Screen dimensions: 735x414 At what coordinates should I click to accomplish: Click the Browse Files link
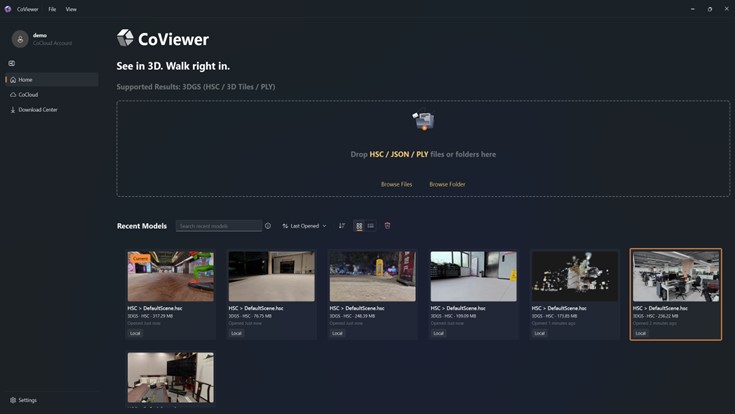click(x=397, y=184)
